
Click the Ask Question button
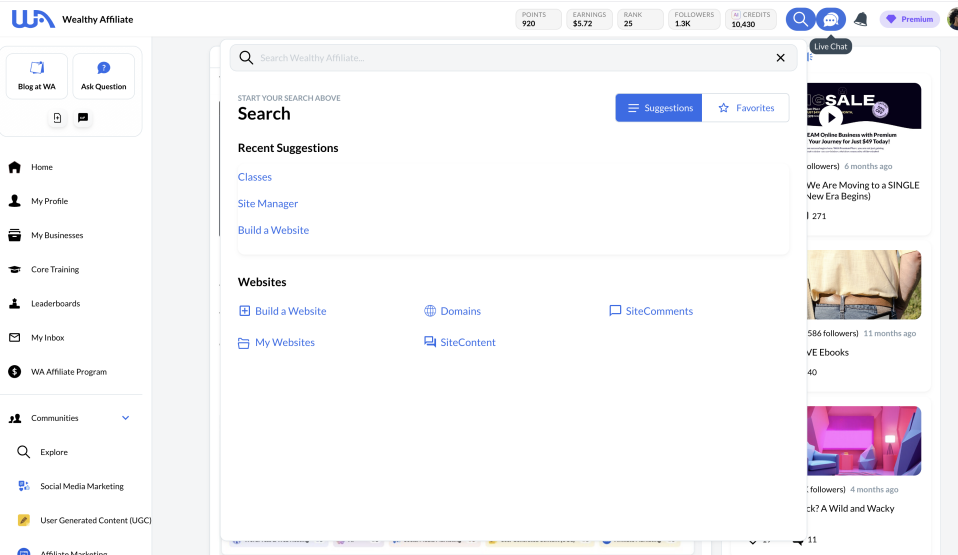tap(104, 76)
